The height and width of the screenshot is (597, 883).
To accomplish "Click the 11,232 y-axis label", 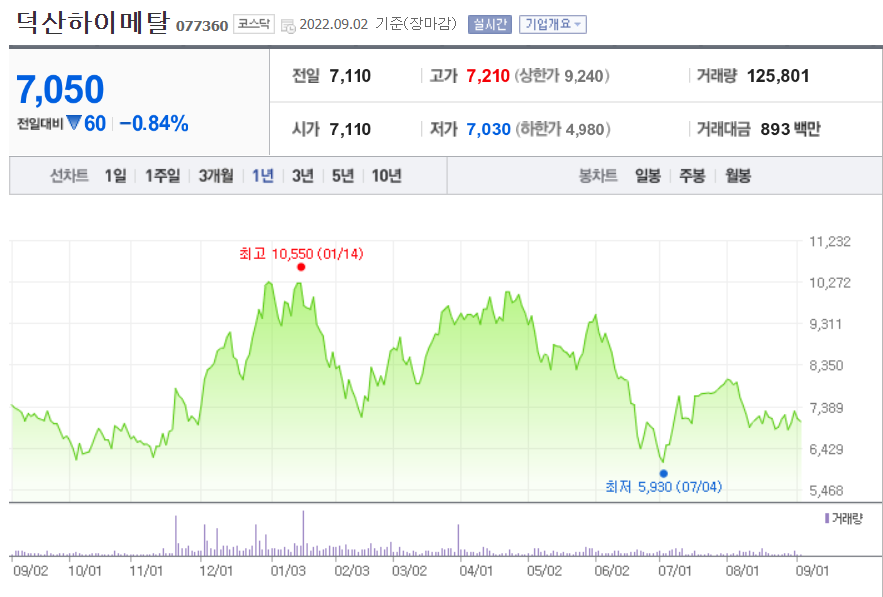I will click(x=830, y=242).
